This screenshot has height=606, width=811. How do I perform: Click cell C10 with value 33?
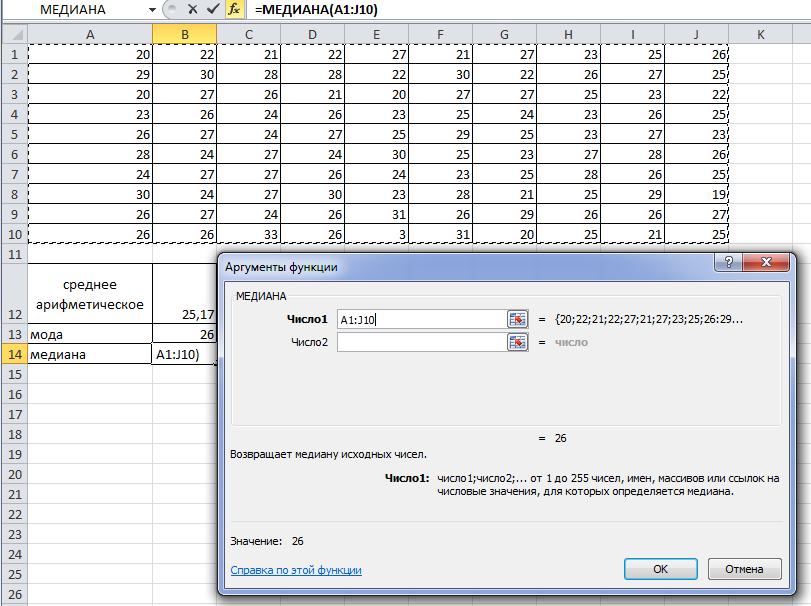(x=248, y=234)
